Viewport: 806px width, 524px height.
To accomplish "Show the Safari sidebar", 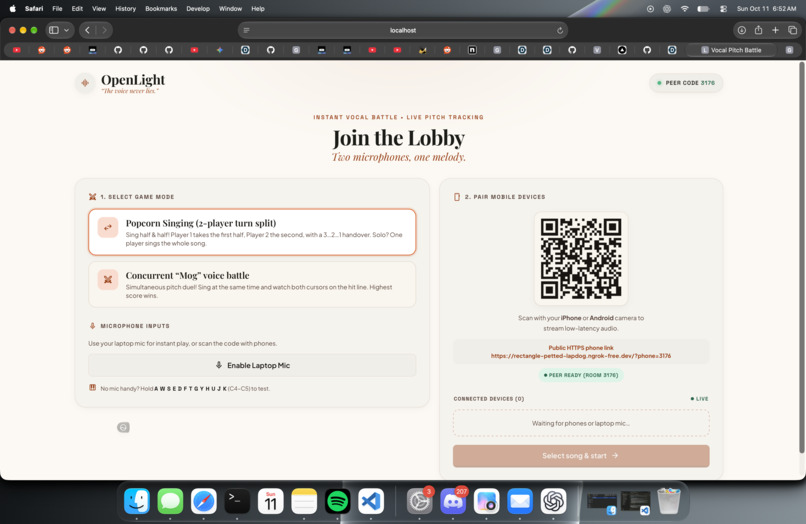I will click(x=53, y=30).
